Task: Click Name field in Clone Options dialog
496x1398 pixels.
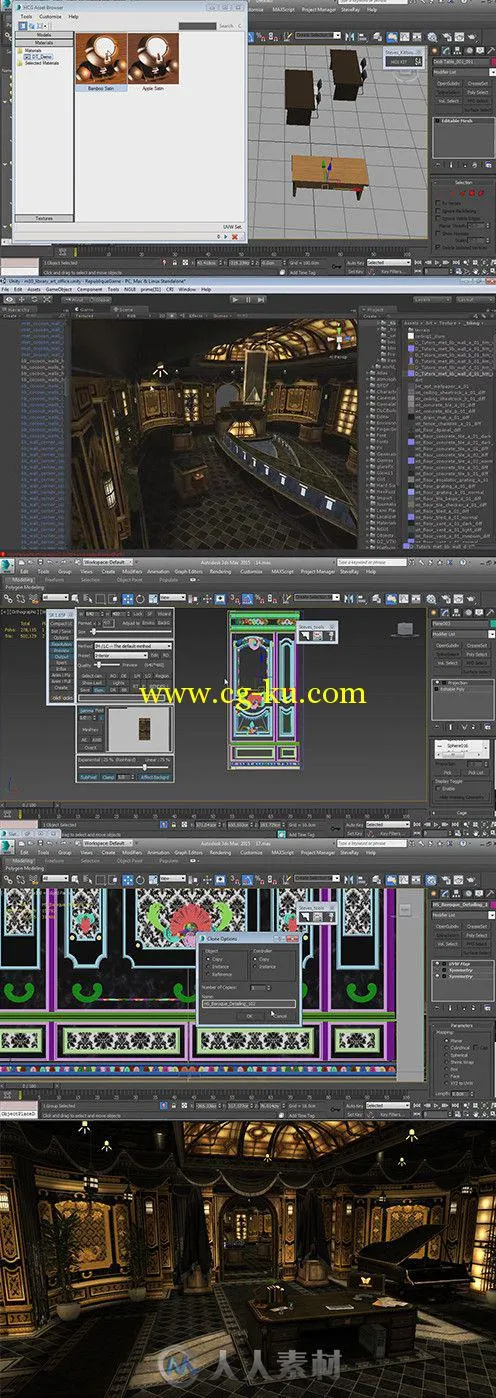Action: [247, 1002]
